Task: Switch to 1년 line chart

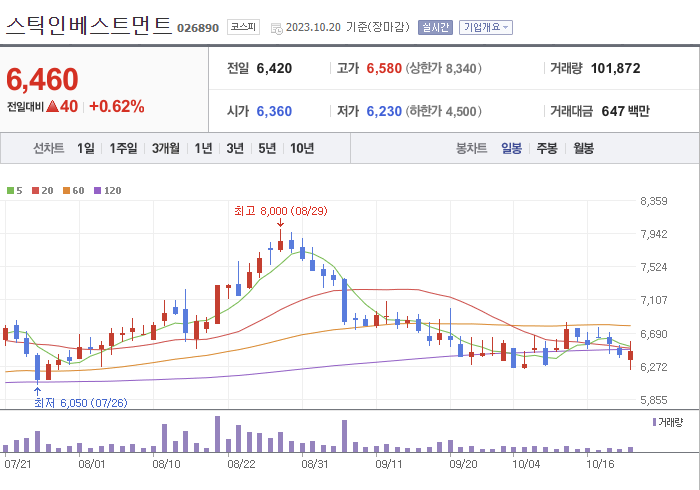Action: pos(203,148)
